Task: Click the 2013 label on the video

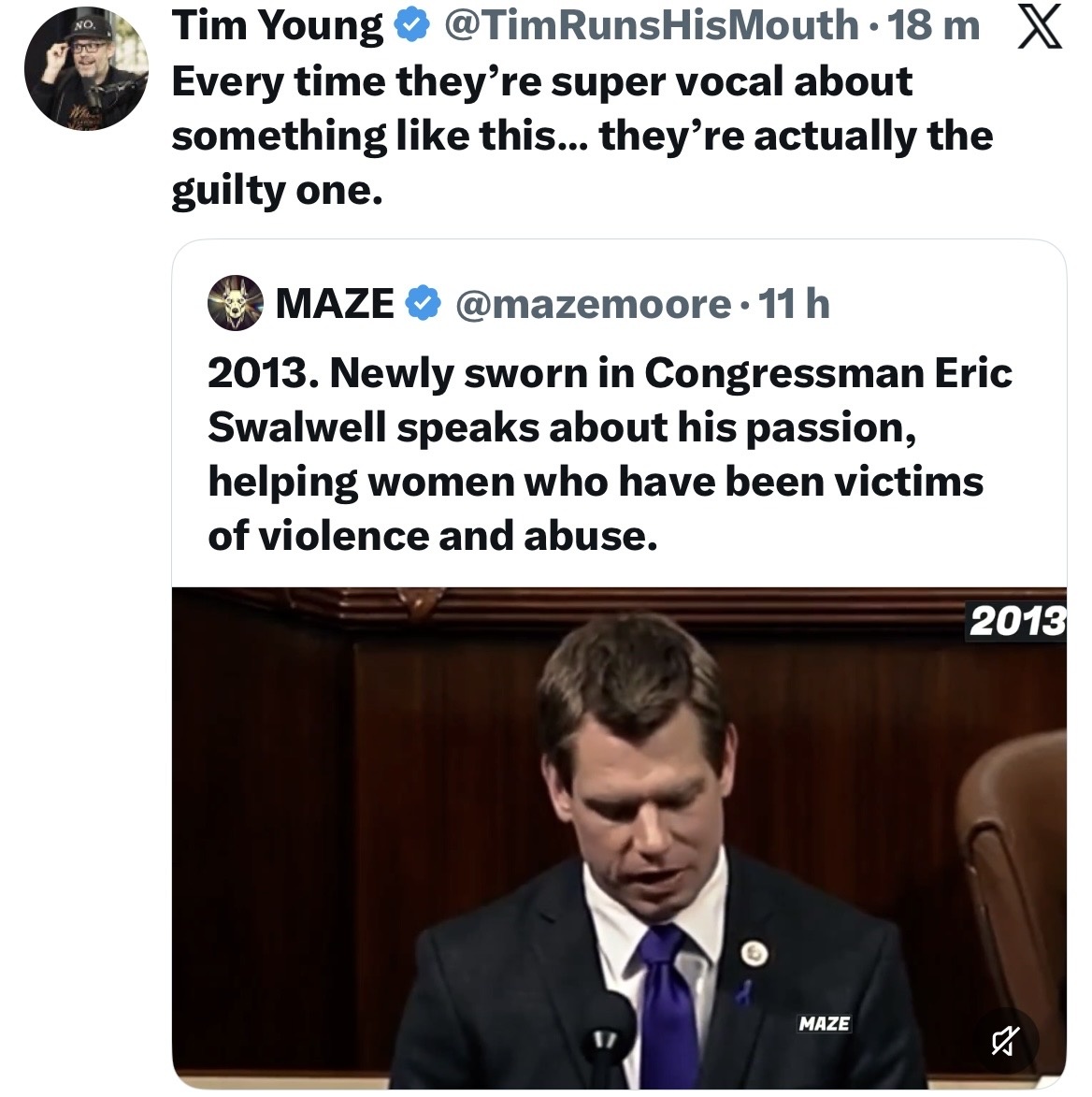Action: (x=1016, y=621)
